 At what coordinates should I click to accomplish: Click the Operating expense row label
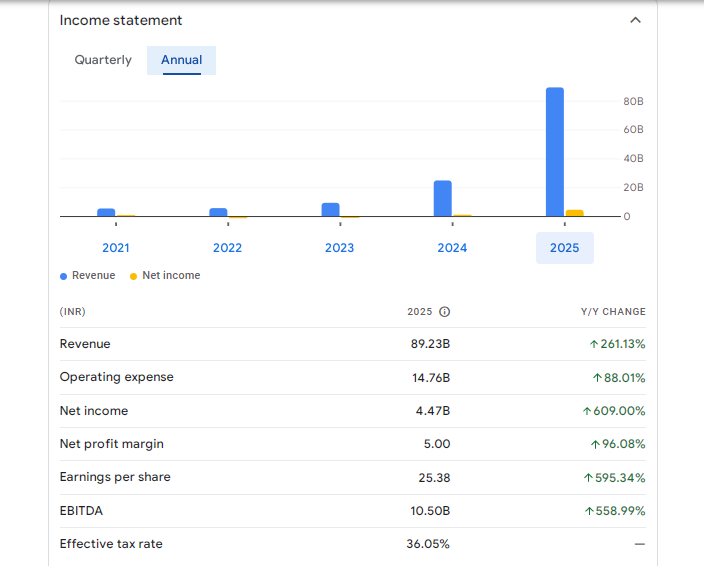point(116,377)
